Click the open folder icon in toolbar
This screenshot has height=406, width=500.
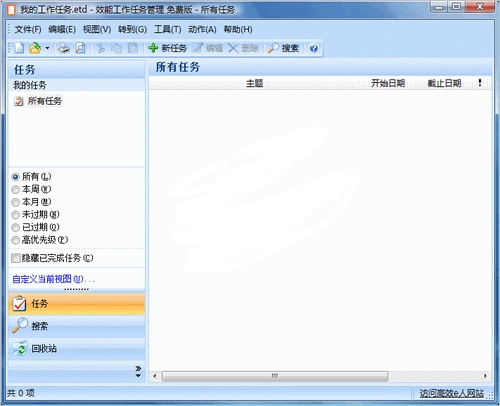pyautogui.click(x=35, y=48)
